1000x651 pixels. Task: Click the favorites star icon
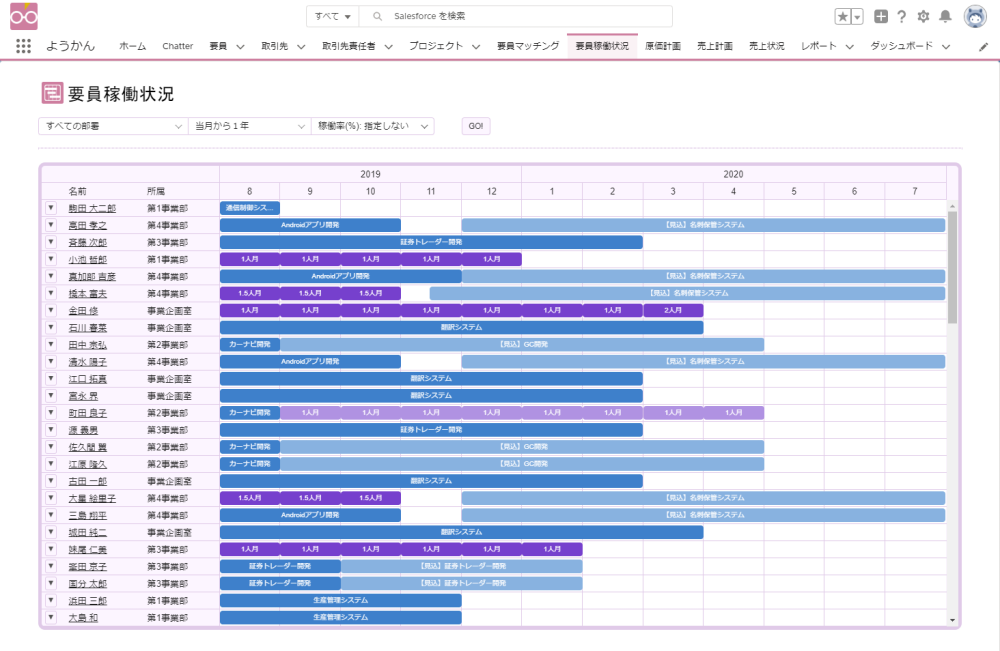coord(842,17)
